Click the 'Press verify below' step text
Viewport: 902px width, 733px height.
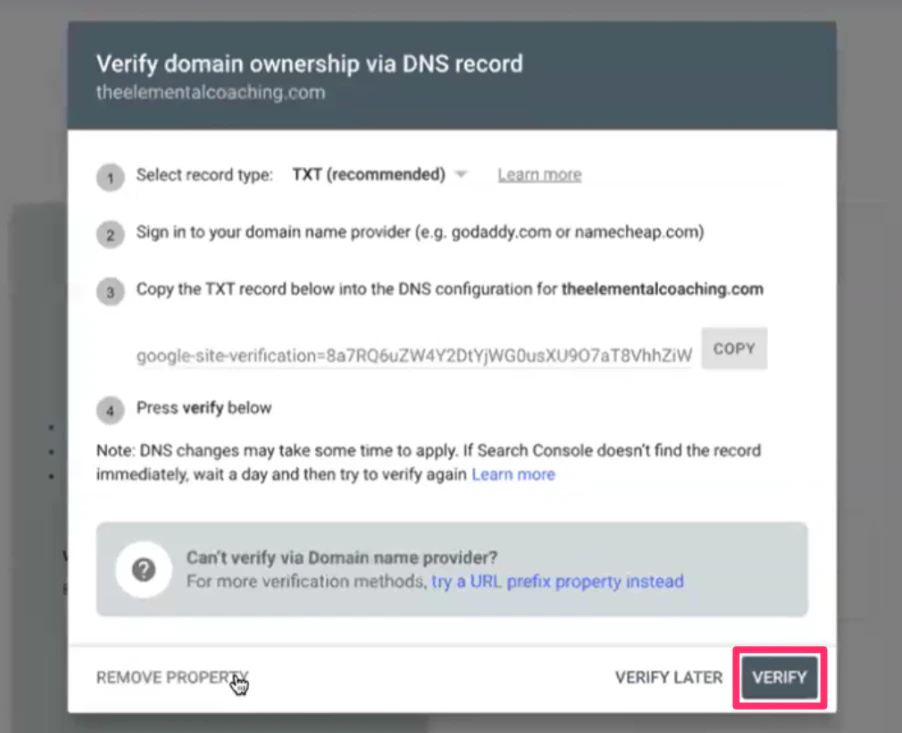tap(203, 407)
